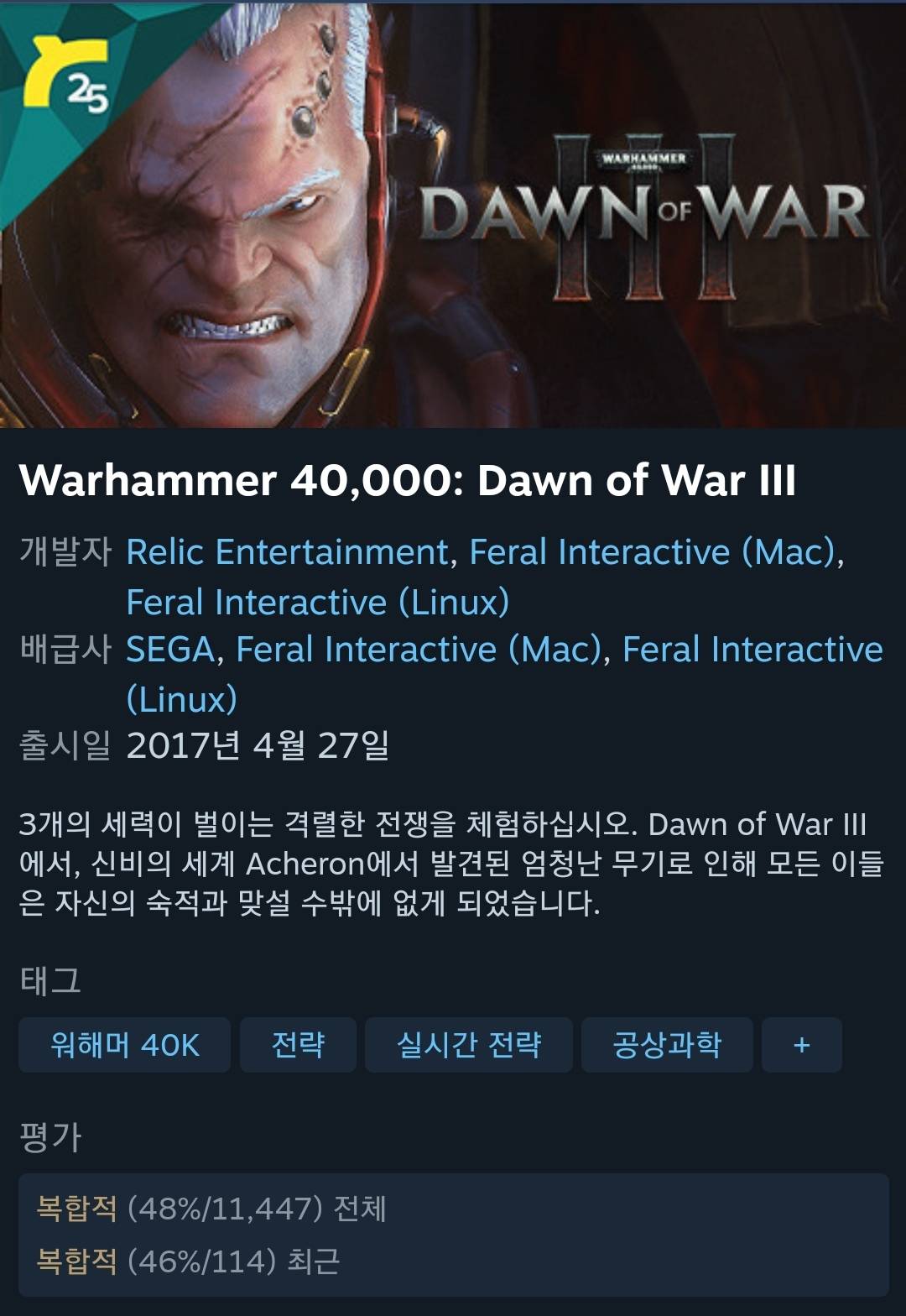Viewport: 906px width, 1316px height.
Task: Open the Dawn of War III banner image
Action: pos(453,215)
